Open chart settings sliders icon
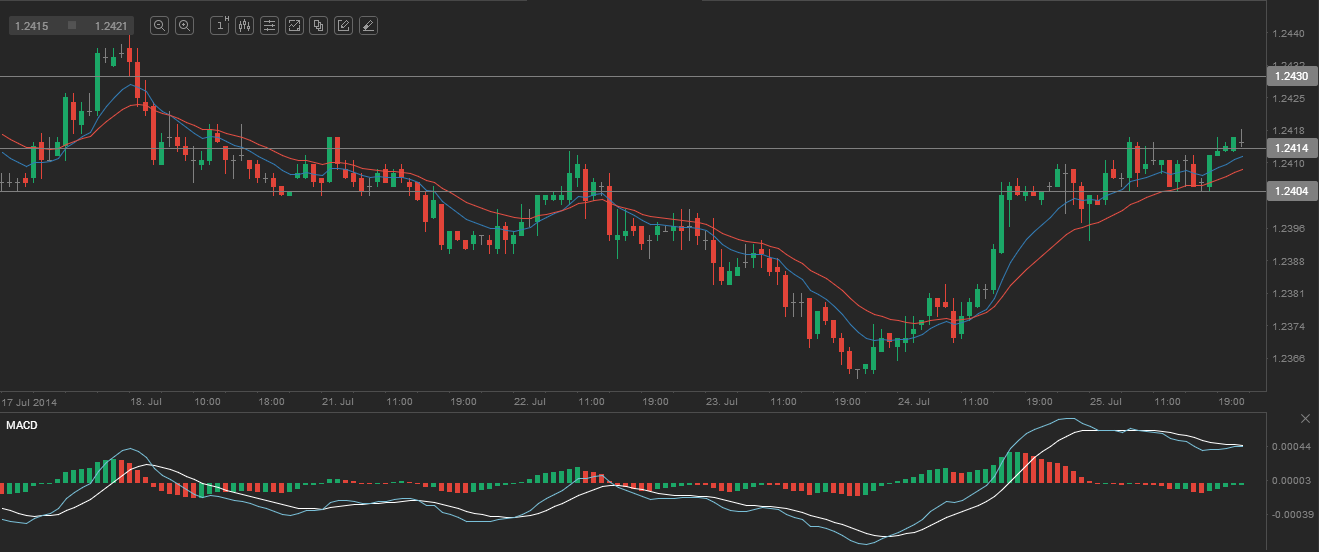The height and width of the screenshot is (552, 1319). 269,26
